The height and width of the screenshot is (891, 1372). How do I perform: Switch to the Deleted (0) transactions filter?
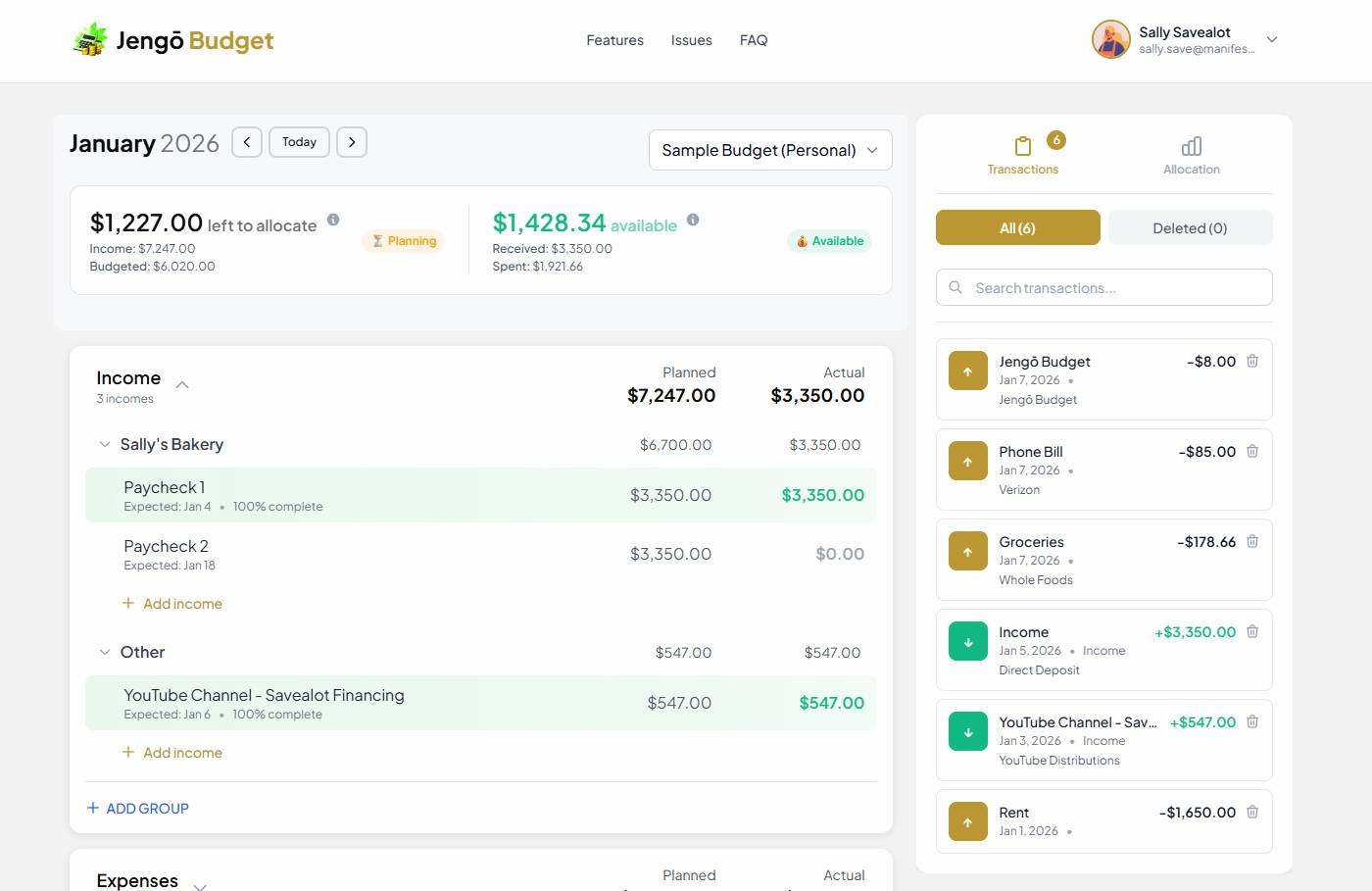coord(1189,227)
